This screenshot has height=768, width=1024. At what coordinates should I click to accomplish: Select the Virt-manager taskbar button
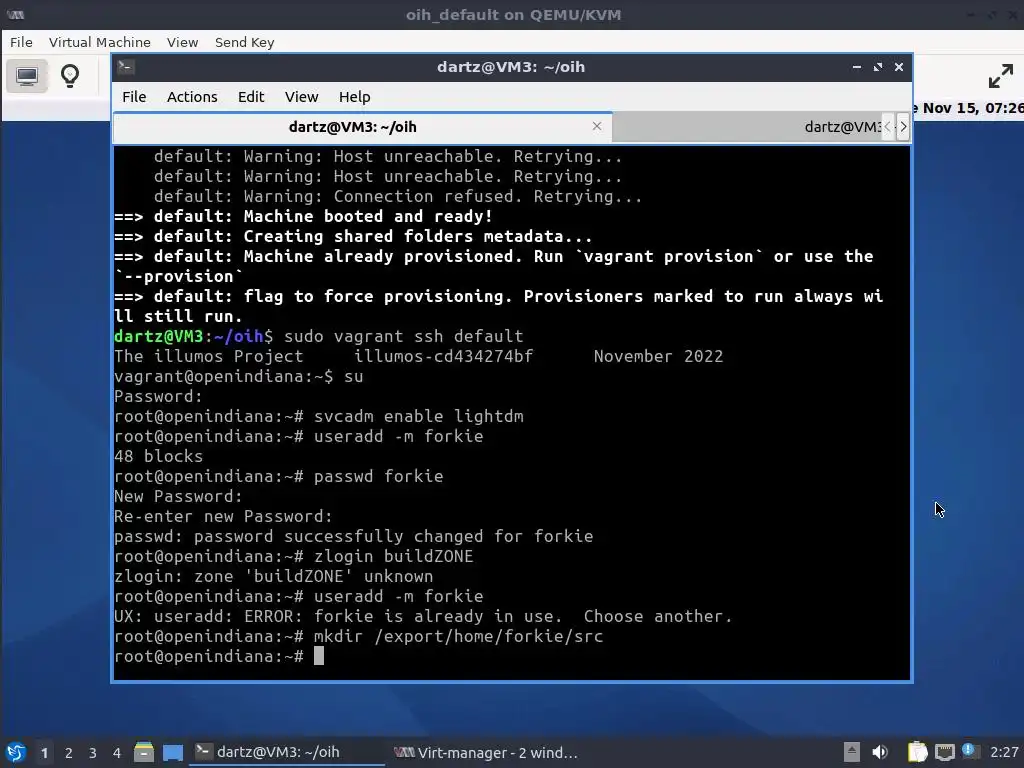pyautogui.click(x=485, y=752)
